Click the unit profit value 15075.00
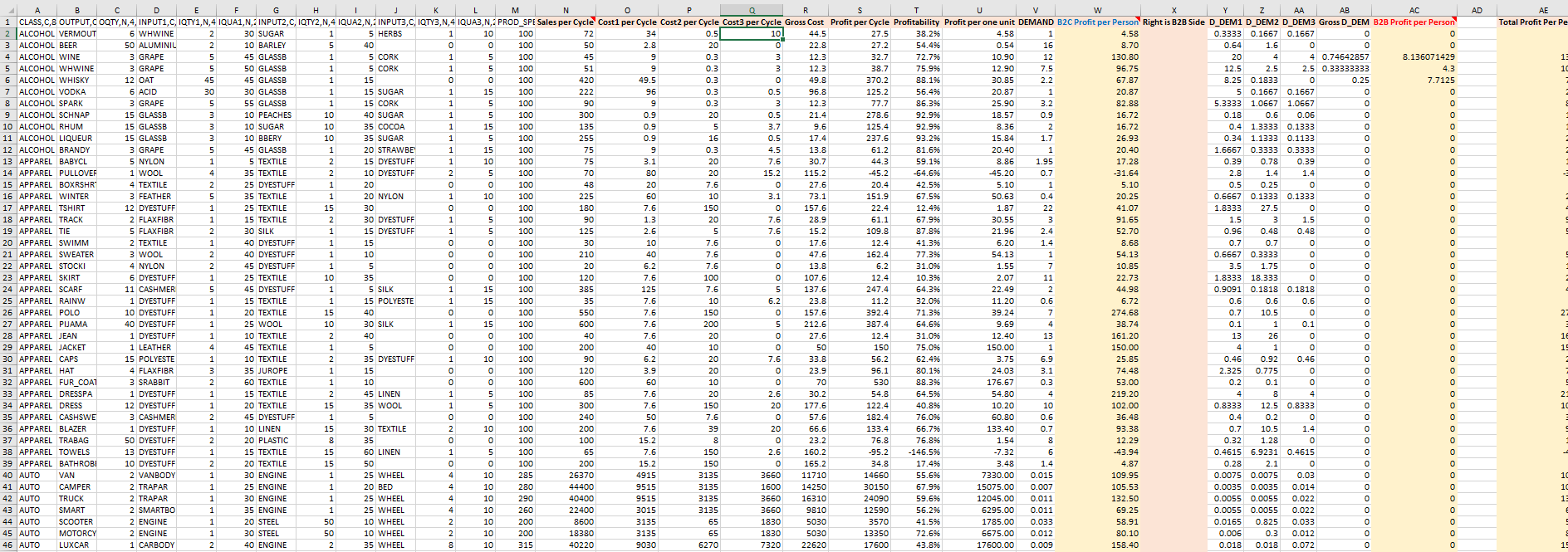 coord(979,487)
